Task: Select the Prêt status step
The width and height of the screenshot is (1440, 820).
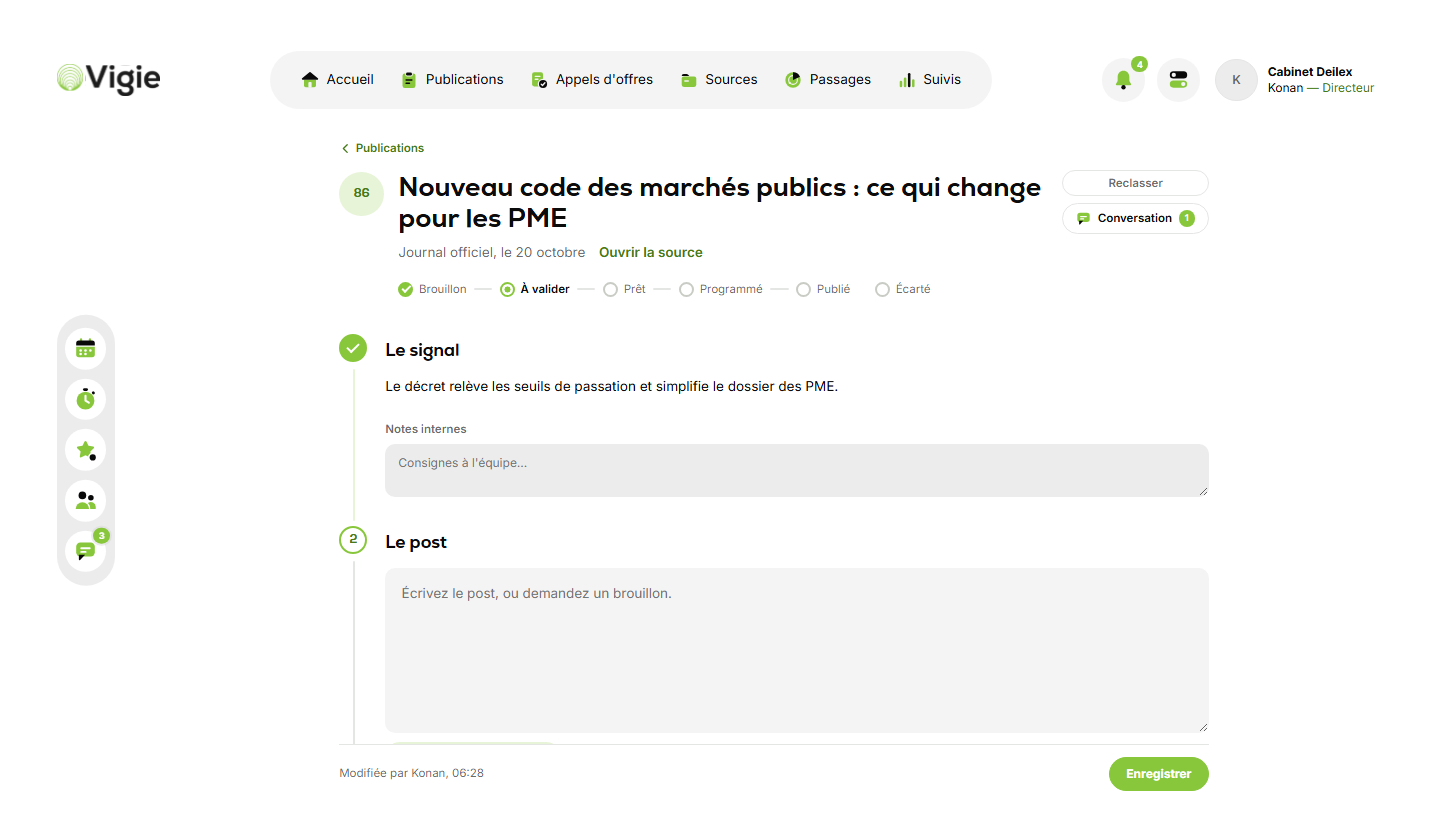Action: (x=625, y=289)
